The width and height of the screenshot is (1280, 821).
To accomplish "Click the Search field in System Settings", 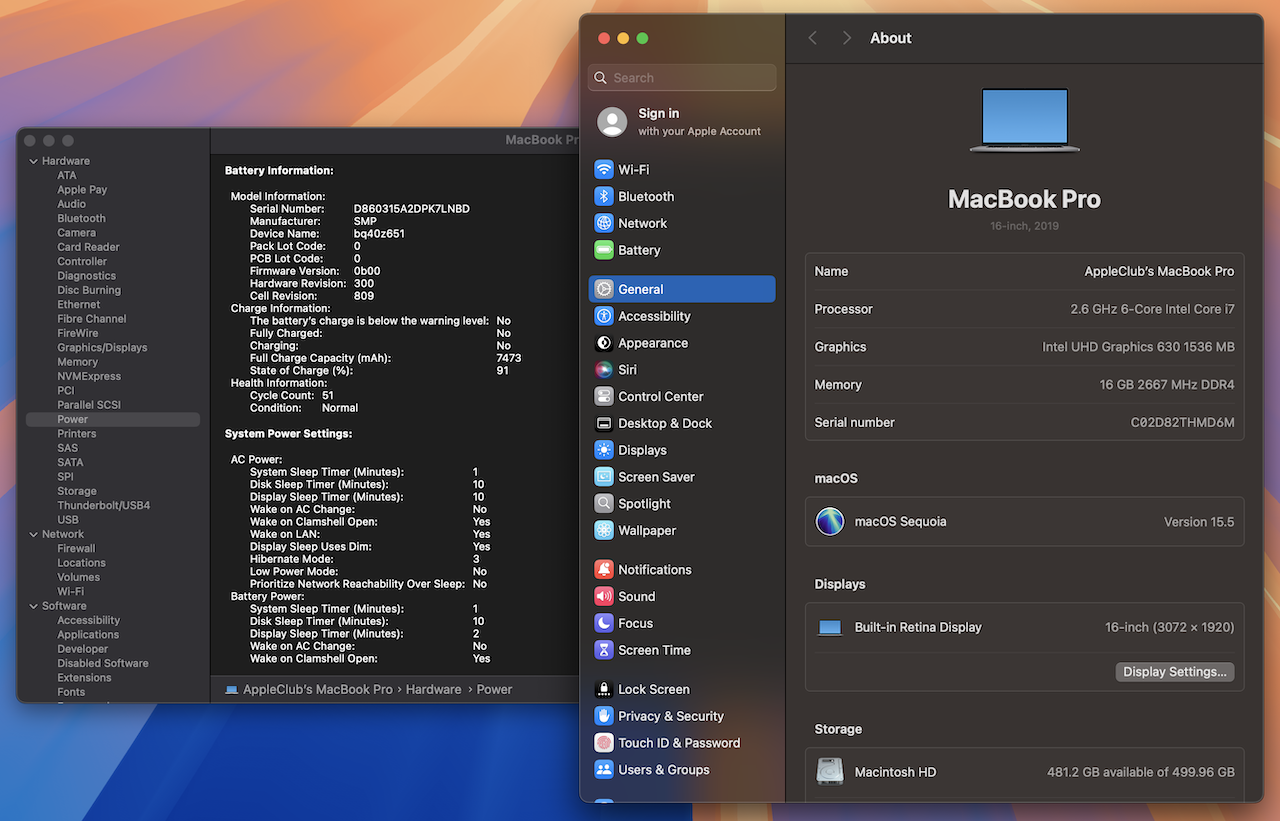I will [683, 78].
